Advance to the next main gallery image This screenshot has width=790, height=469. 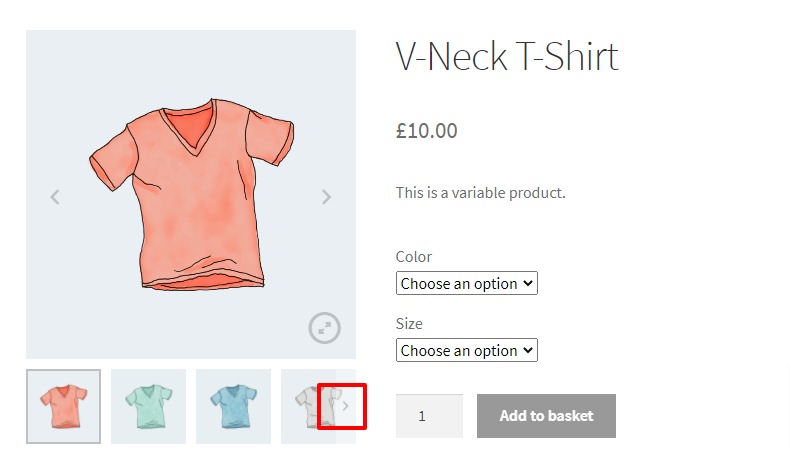326,197
